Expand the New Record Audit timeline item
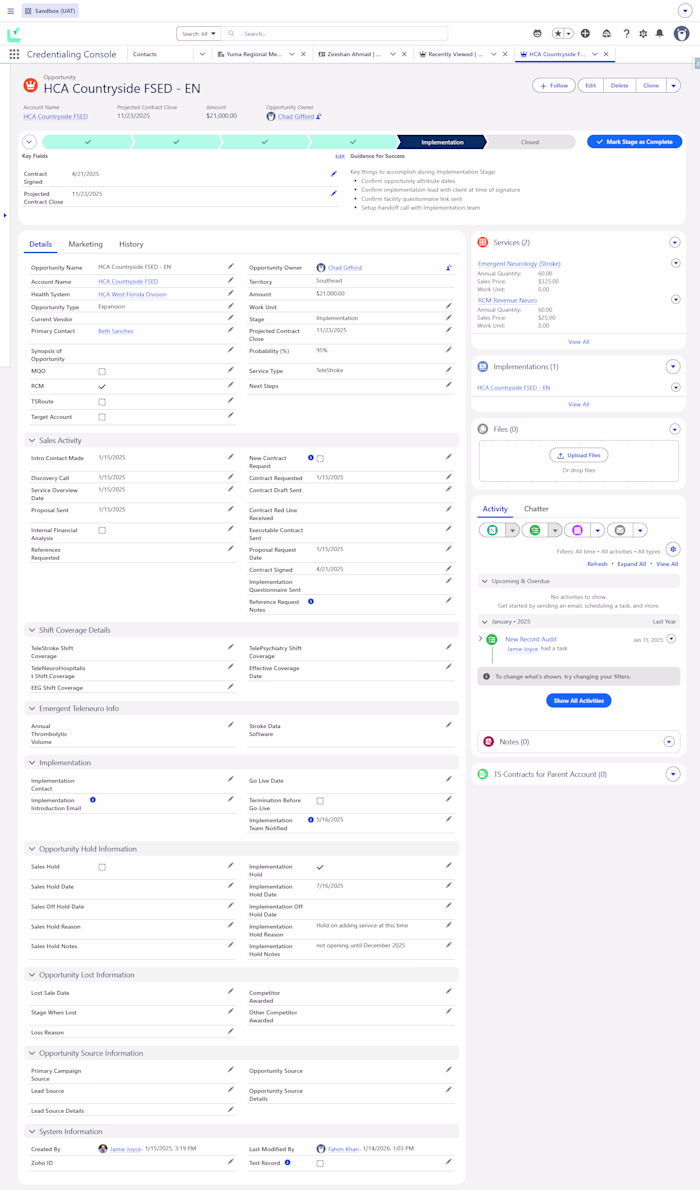 coord(481,639)
